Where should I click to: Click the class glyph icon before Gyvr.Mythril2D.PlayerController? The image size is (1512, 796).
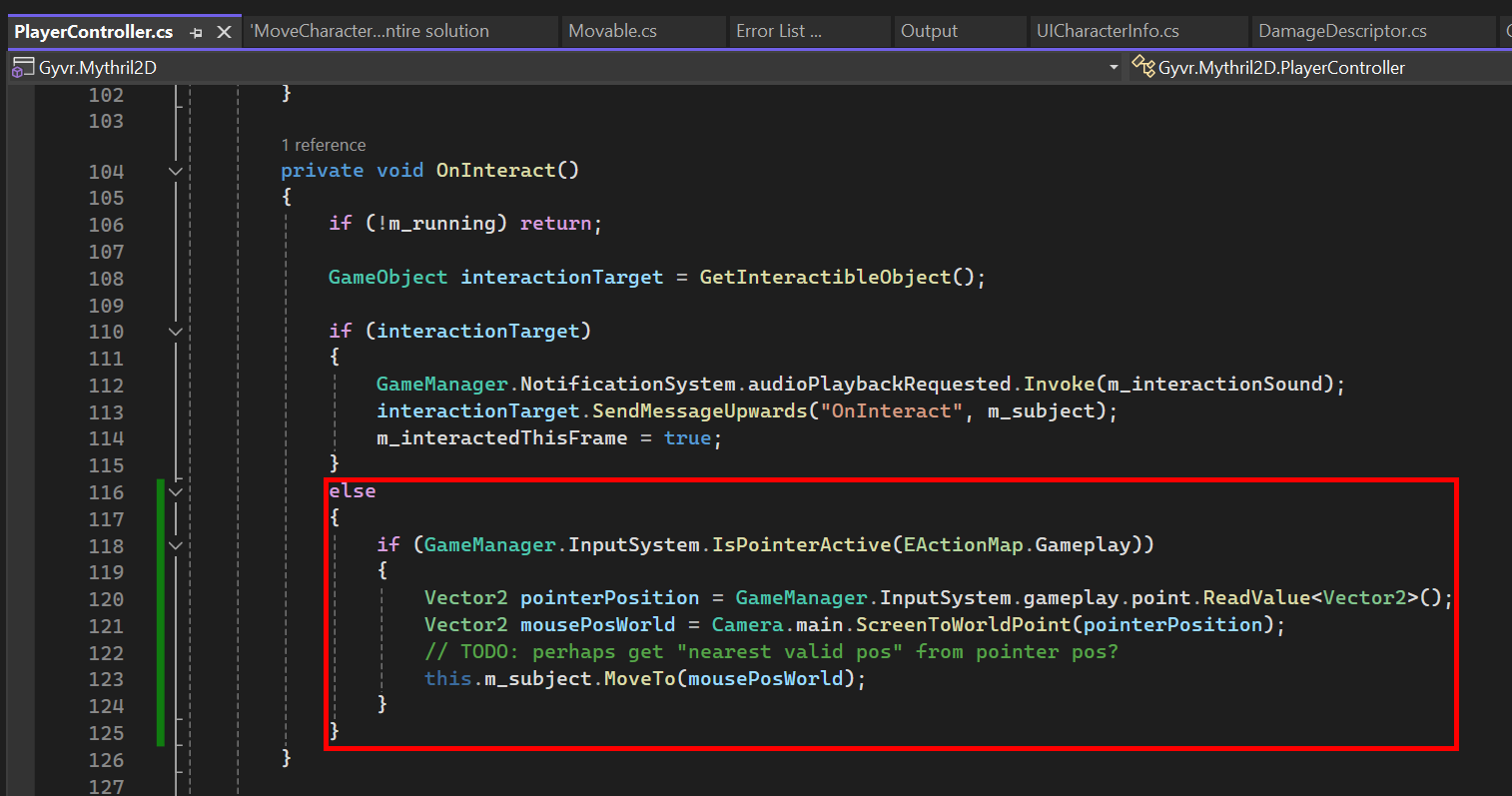pyautogui.click(x=1141, y=66)
